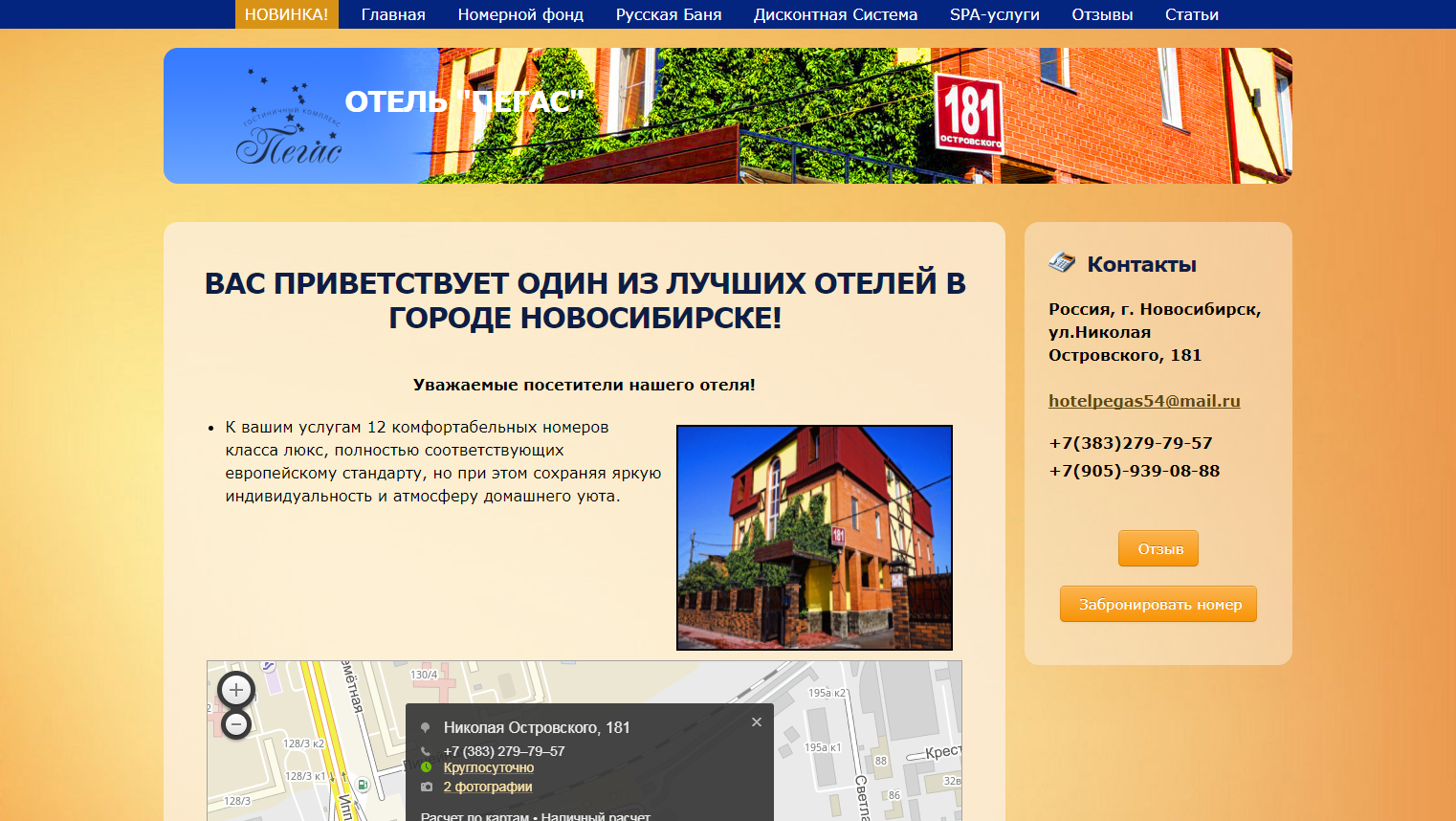Zoom out on the map
The height and width of the screenshot is (821, 1456).
pyautogui.click(x=236, y=724)
